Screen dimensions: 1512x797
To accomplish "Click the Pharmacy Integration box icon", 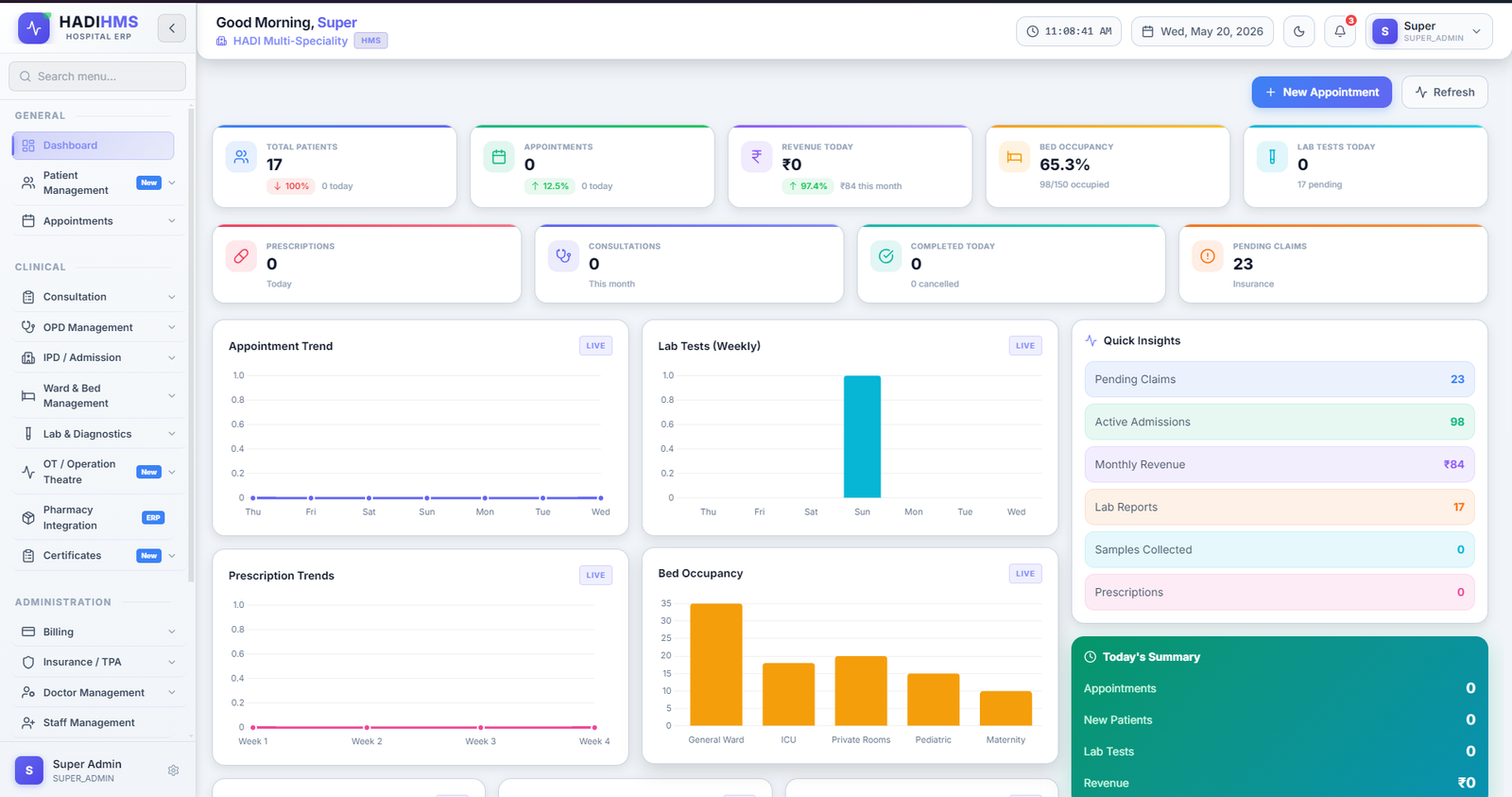I will coord(28,518).
